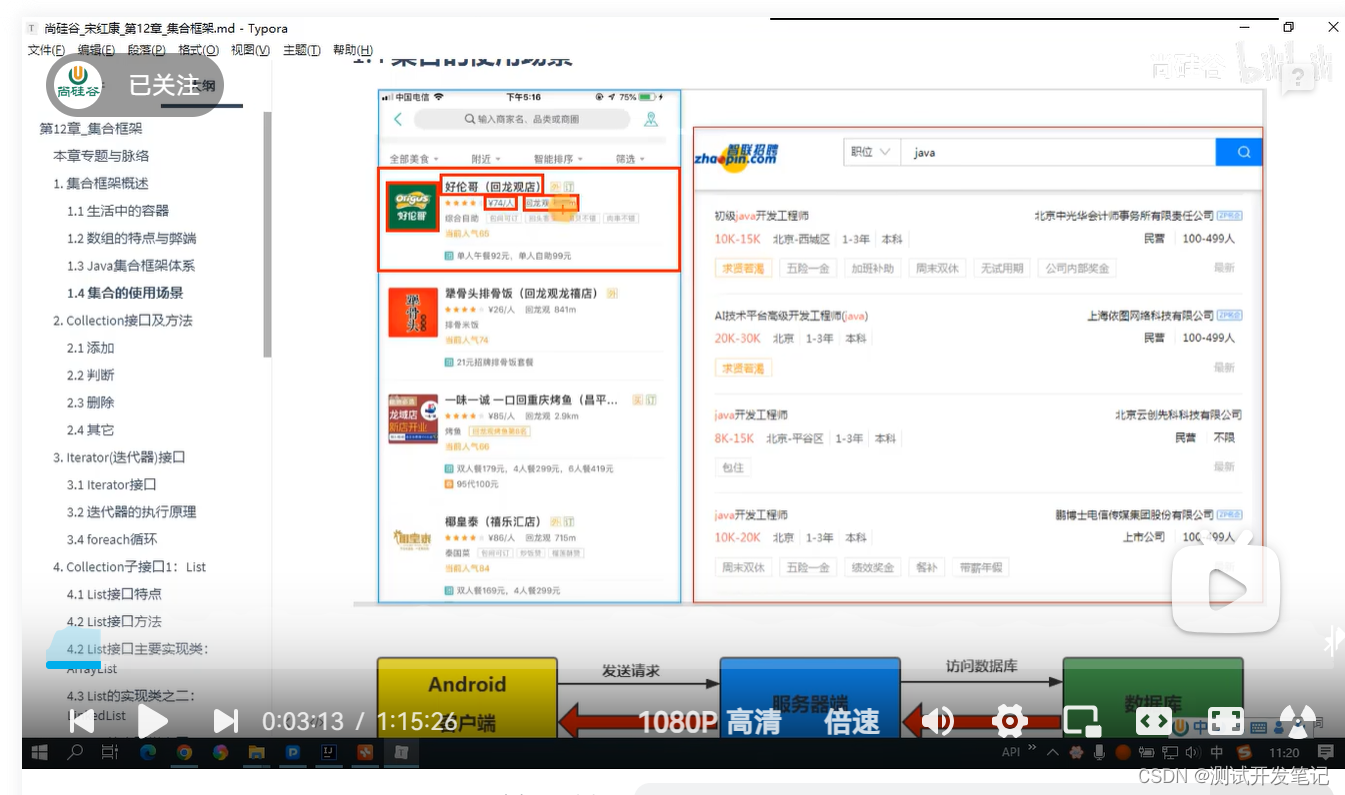This screenshot has width=1345, height=795.
Task: Click the zhaopin blue search button
Action: pos(1239,152)
